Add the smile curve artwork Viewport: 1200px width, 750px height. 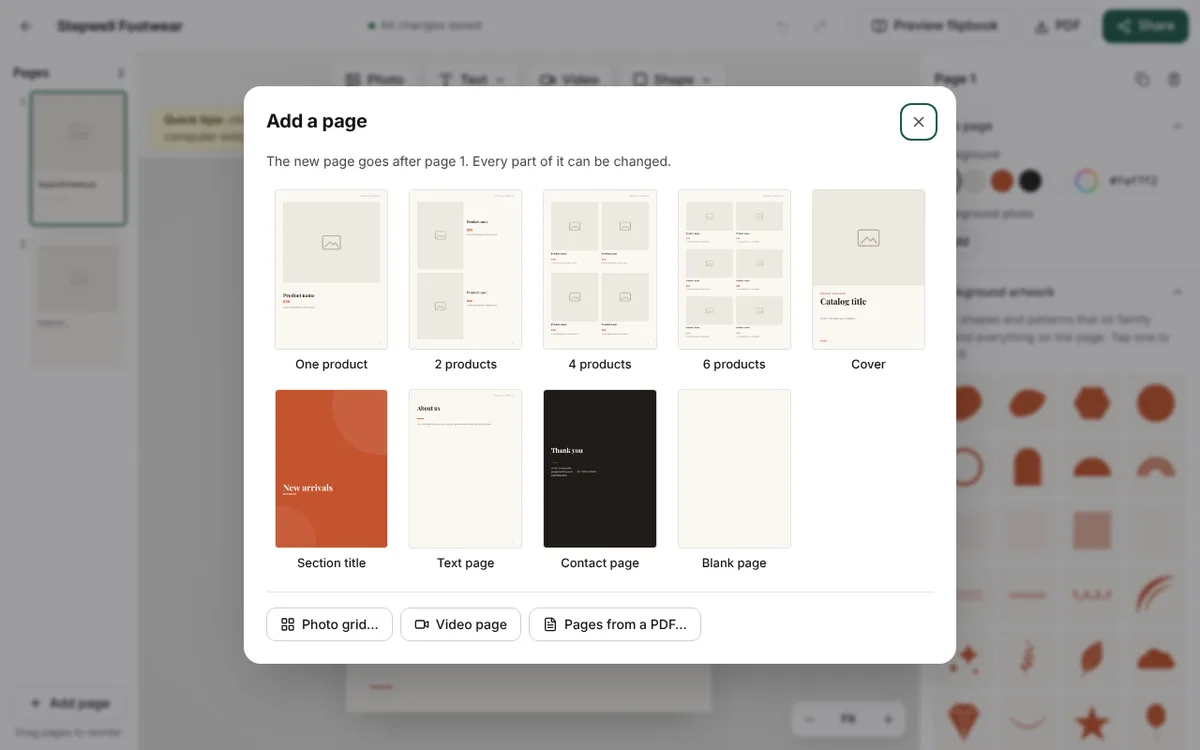1028,721
